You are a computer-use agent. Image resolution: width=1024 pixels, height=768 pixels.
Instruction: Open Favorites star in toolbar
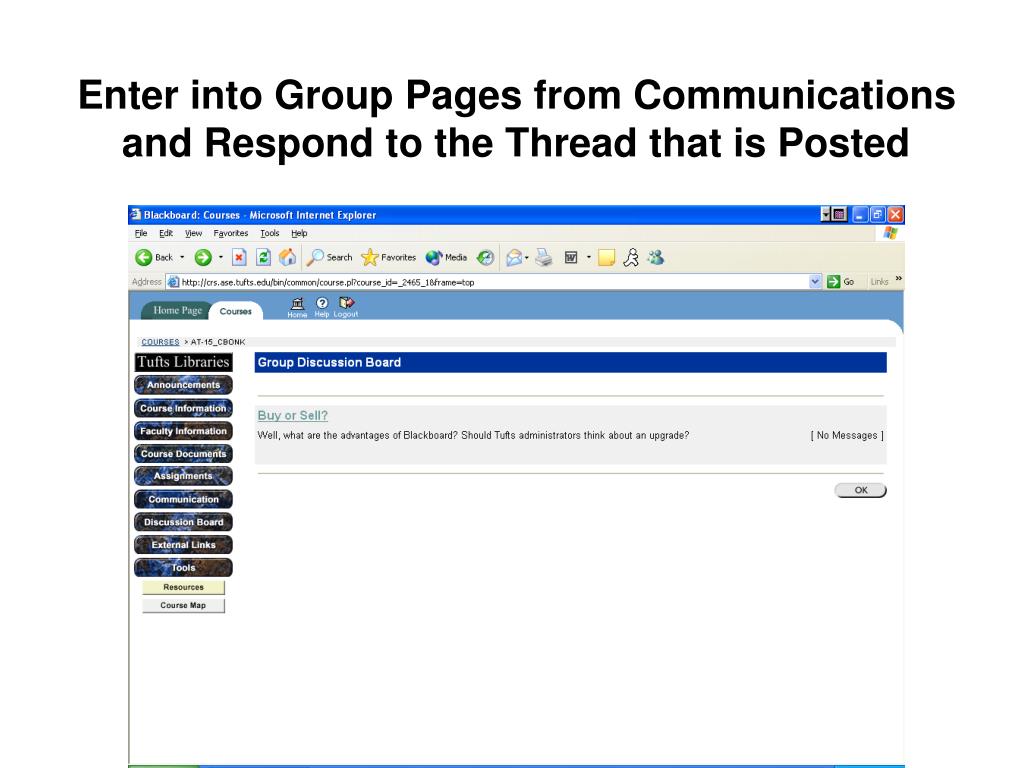[x=389, y=257]
